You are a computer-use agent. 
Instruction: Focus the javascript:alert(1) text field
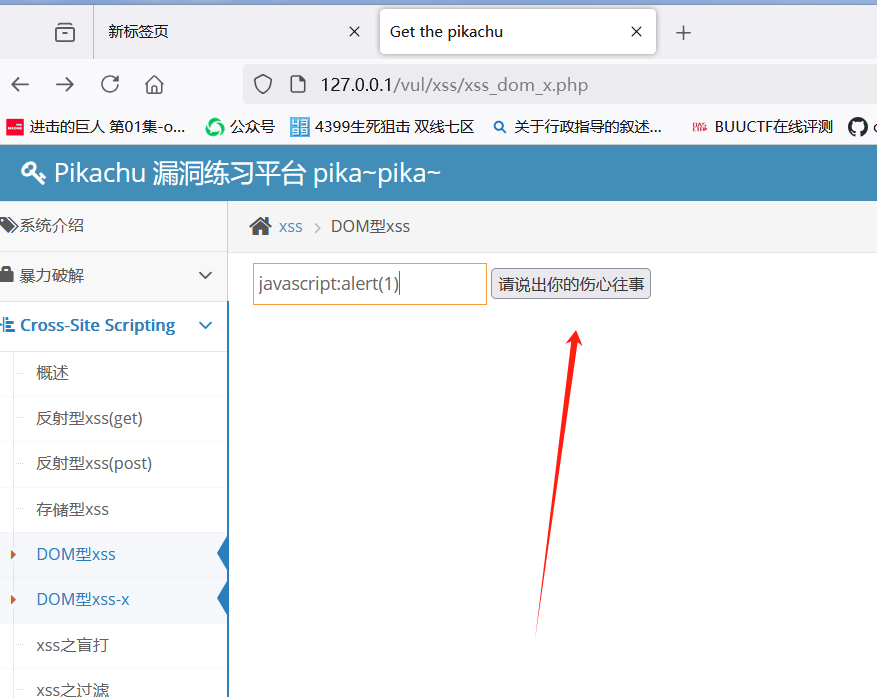(x=370, y=284)
